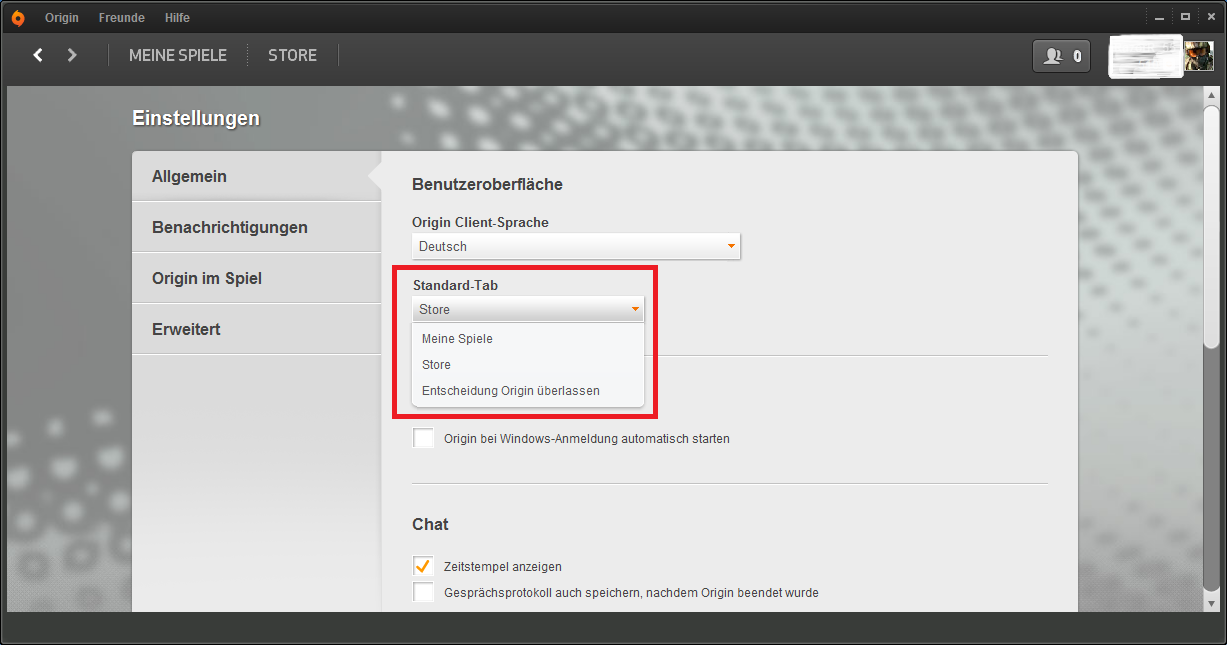The width and height of the screenshot is (1227, 645).
Task: Open the Origin menu
Action: pyautogui.click(x=62, y=18)
